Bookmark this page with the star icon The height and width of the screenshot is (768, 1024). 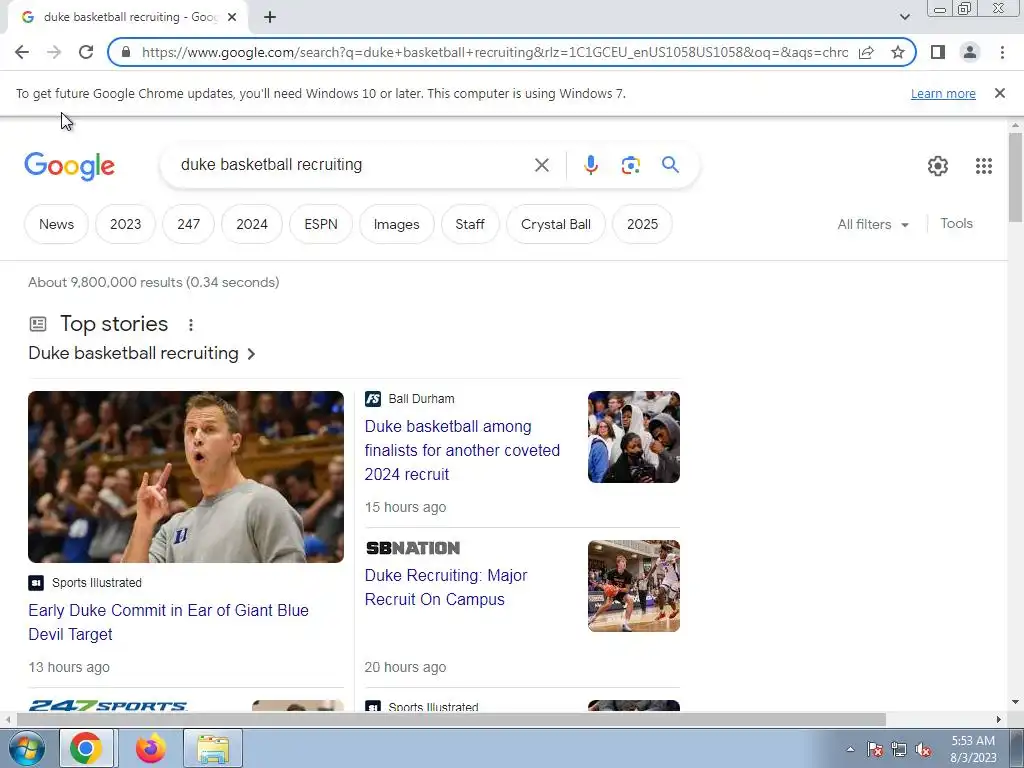point(898,52)
